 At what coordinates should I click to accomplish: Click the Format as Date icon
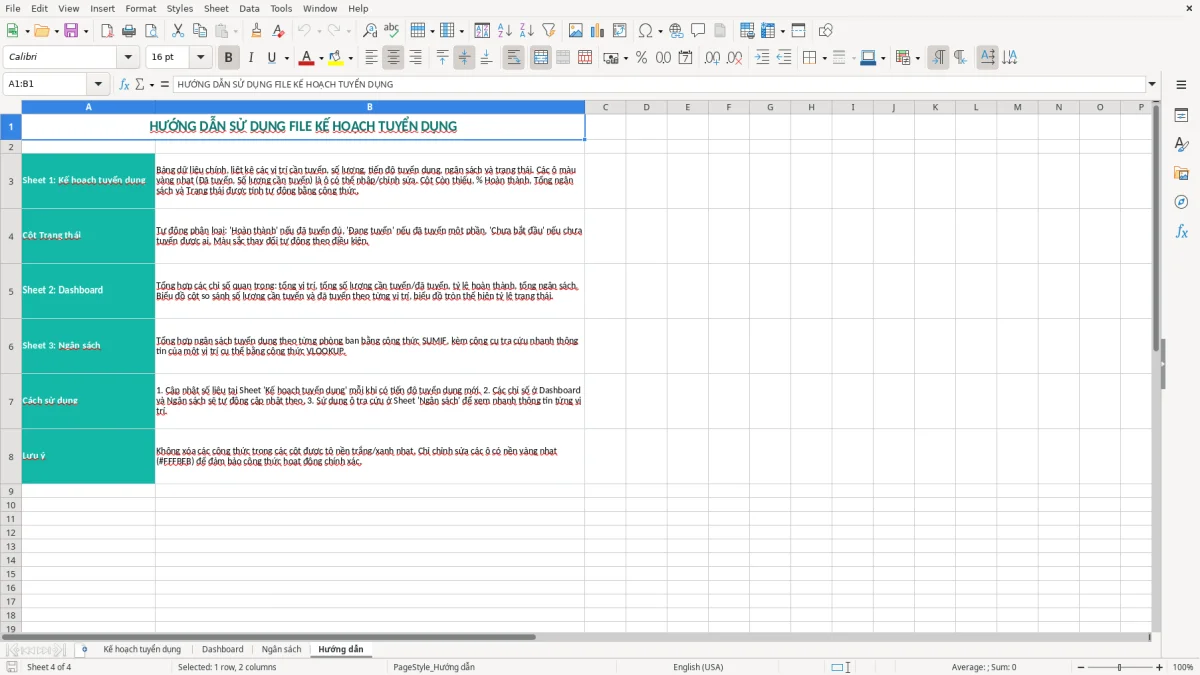tap(685, 58)
